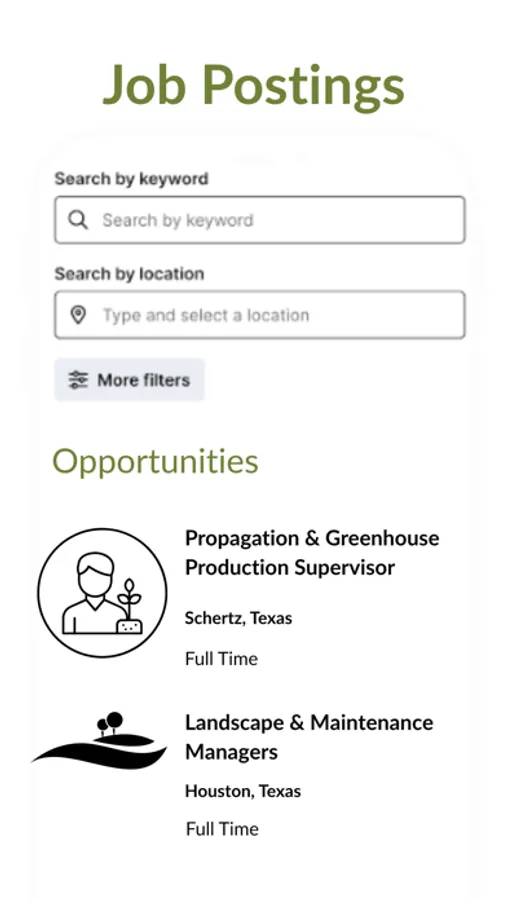Click Full Time under the greenhouse supervisor job
The width and height of the screenshot is (507, 900).
[x=221, y=658]
